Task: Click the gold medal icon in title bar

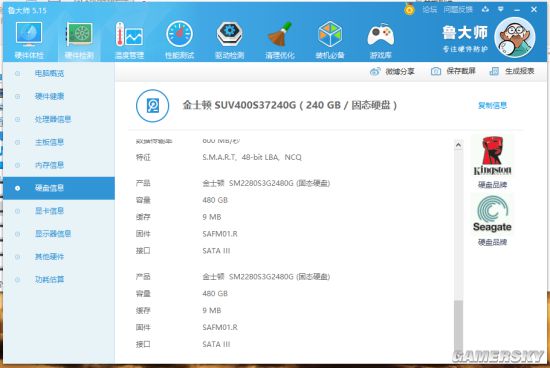Action: point(409,9)
